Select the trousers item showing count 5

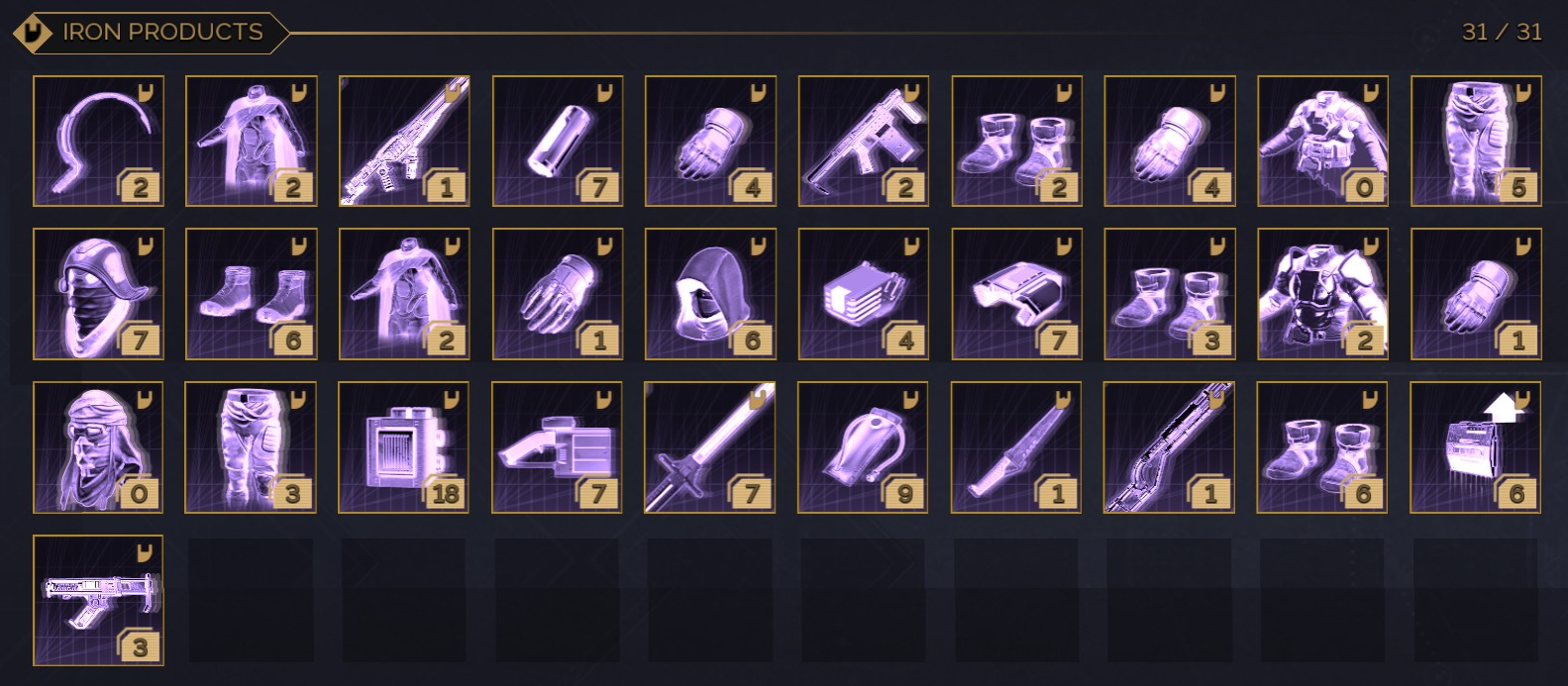click(1476, 141)
